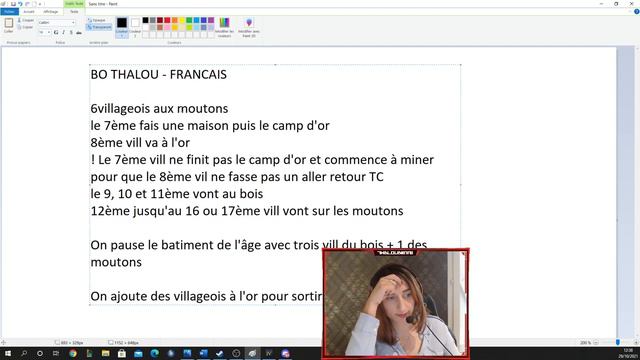Pick the dark red color swatch
Image resolution: width=640 pixels, height=360 pixels.
160,20
